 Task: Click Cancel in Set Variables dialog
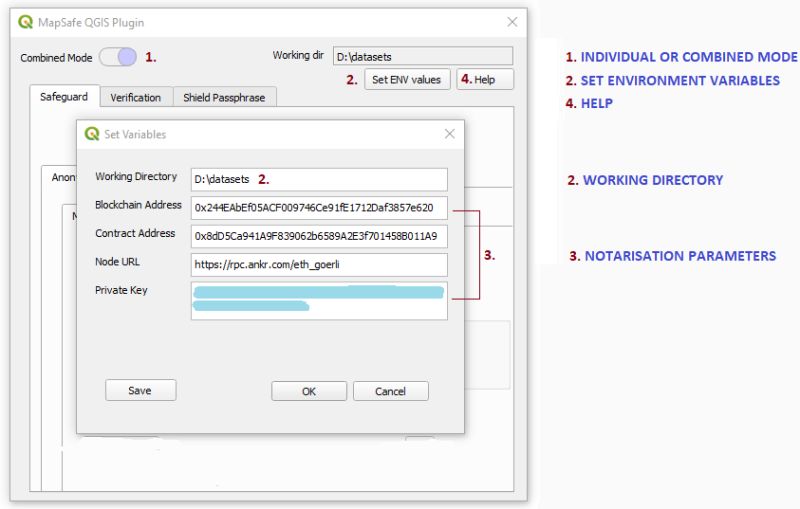coord(391,391)
